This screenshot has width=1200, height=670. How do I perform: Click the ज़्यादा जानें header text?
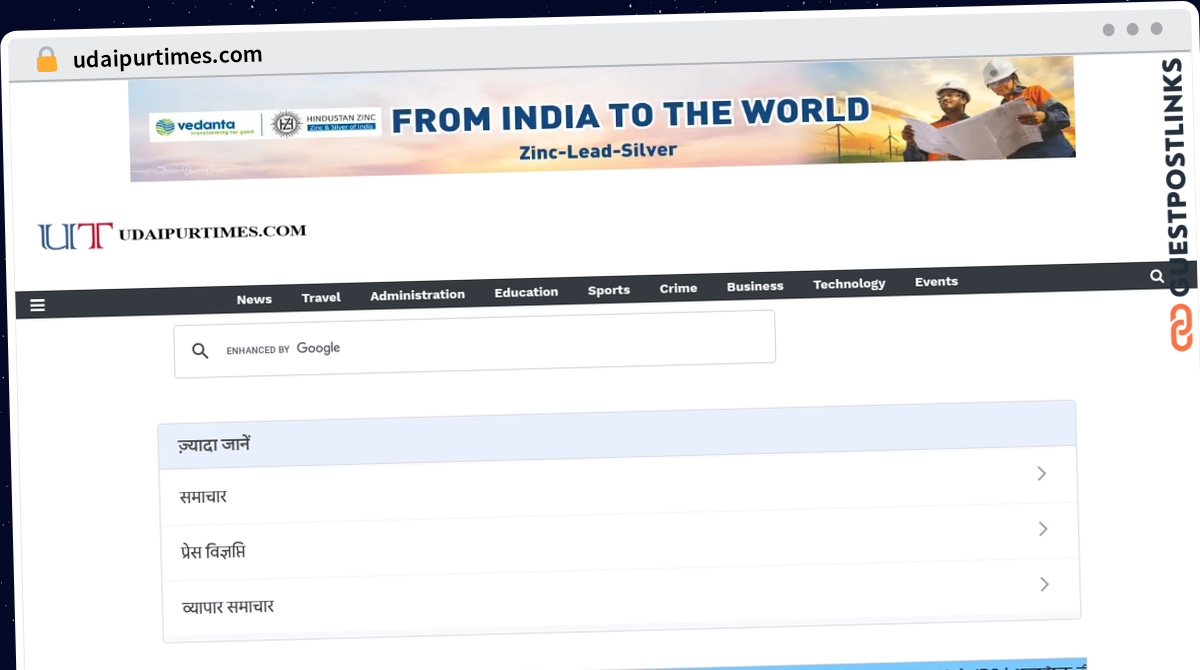point(214,443)
